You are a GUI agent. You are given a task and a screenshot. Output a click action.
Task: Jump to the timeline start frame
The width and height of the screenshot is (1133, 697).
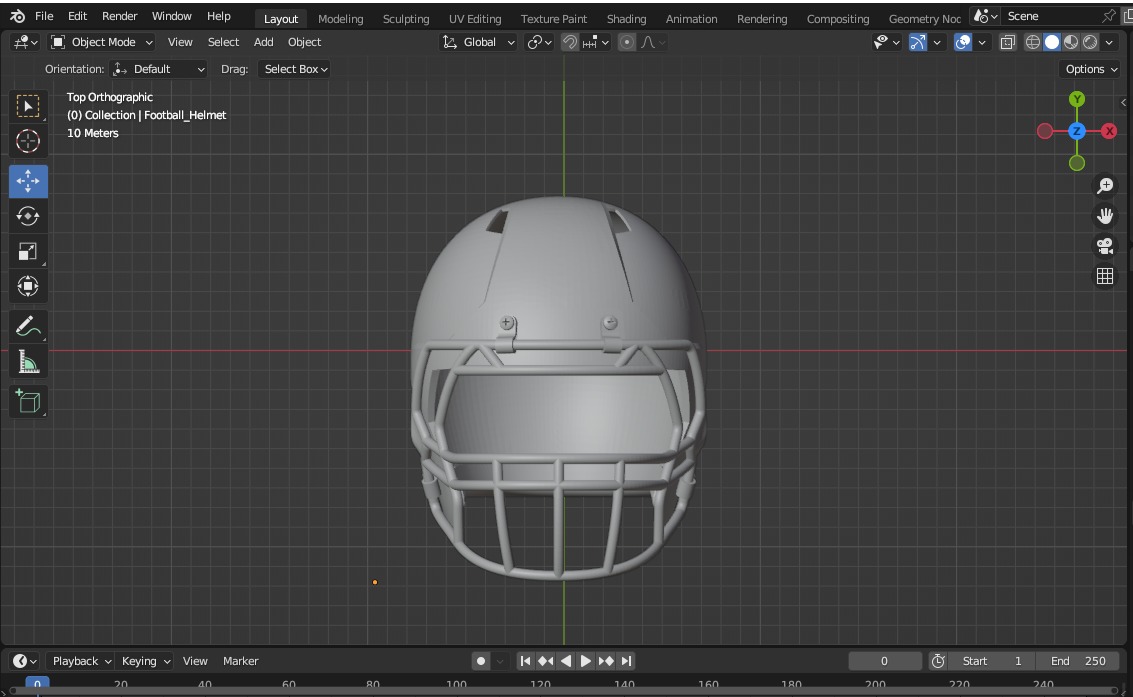(x=525, y=661)
